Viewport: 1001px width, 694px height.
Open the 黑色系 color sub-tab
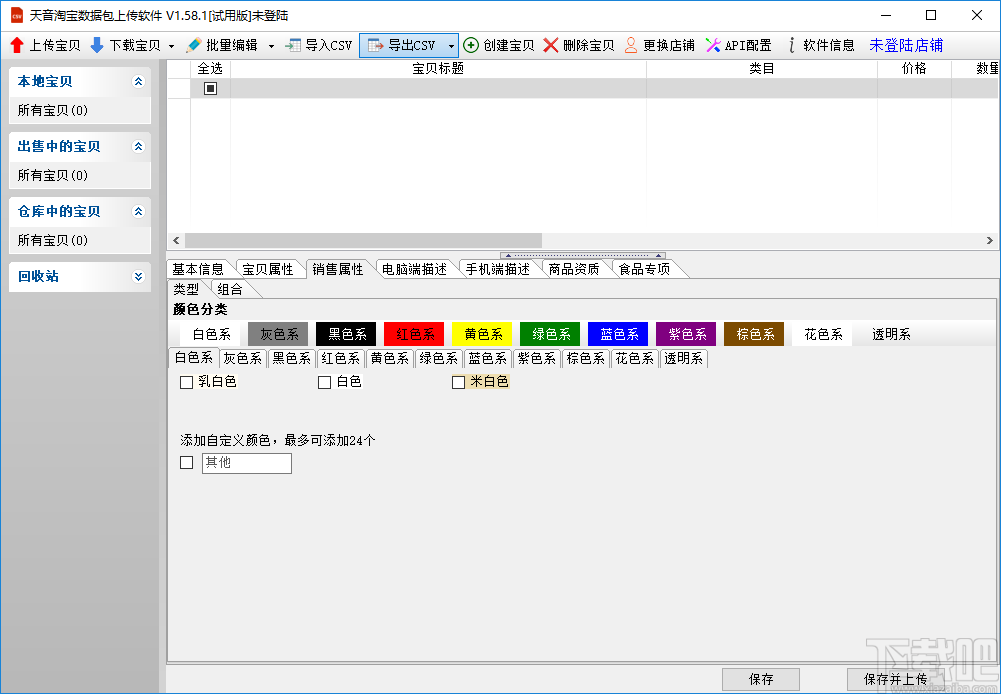point(292,359)
